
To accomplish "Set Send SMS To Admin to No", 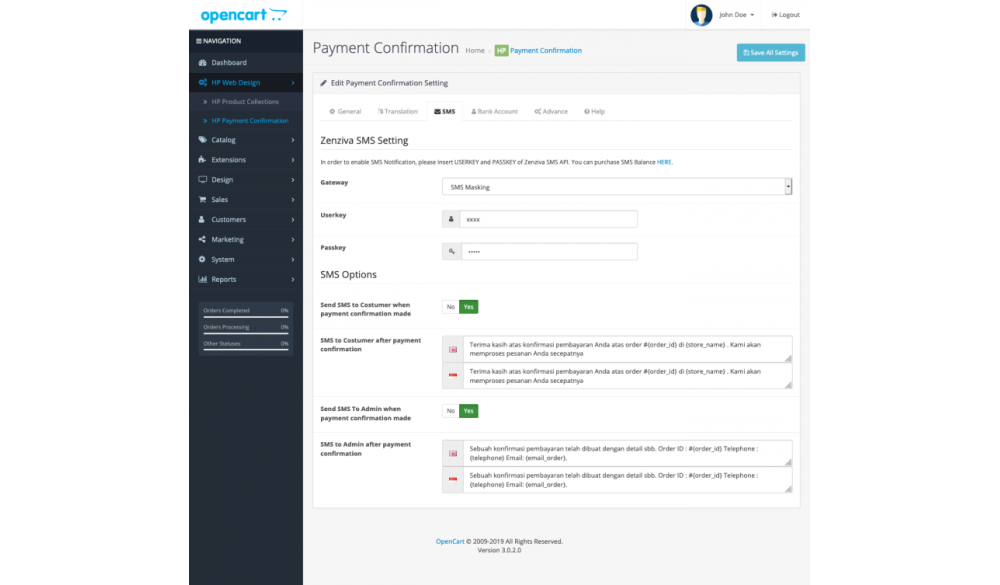I will coord(450,411).
